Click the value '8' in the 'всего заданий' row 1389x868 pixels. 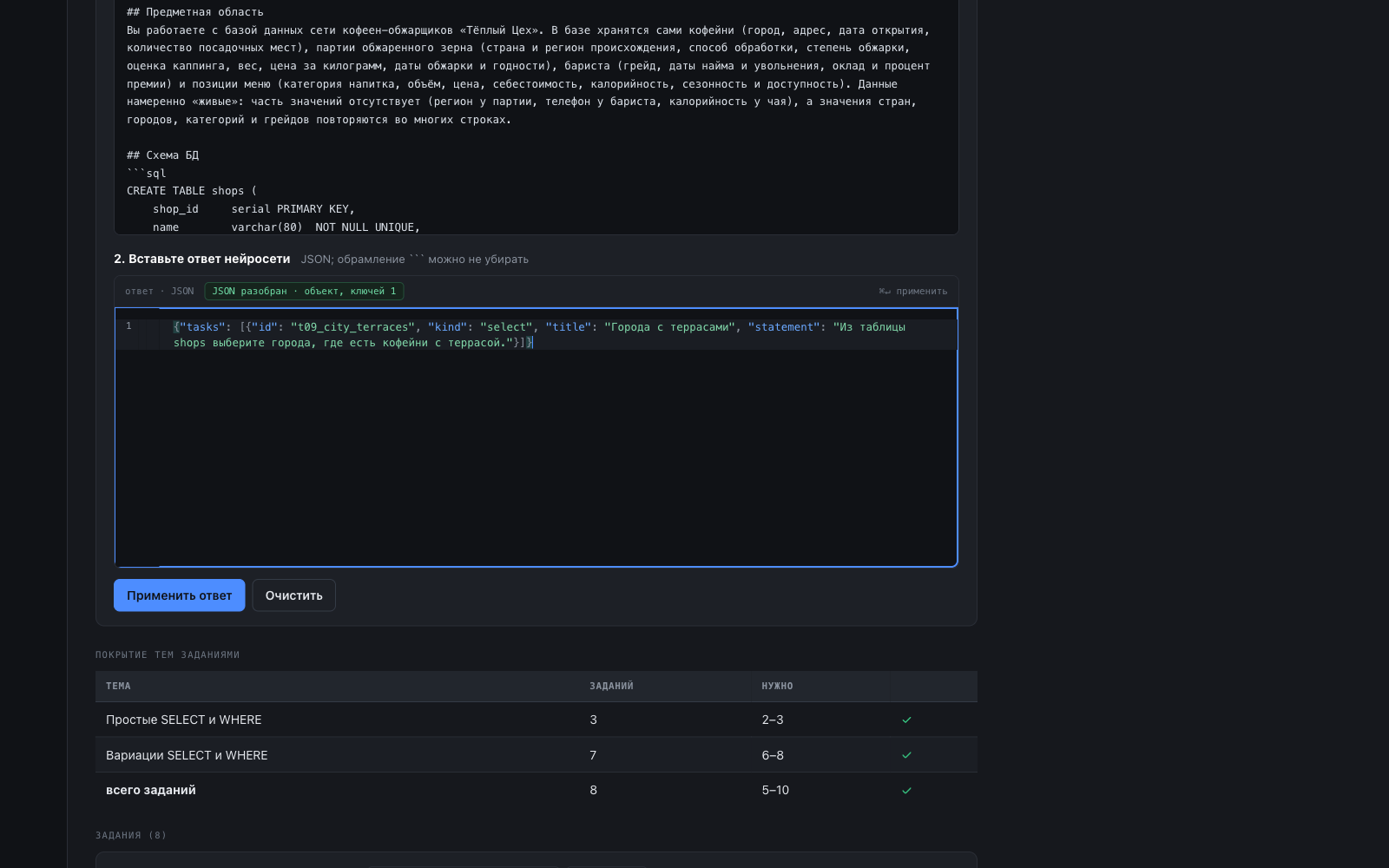593,790
